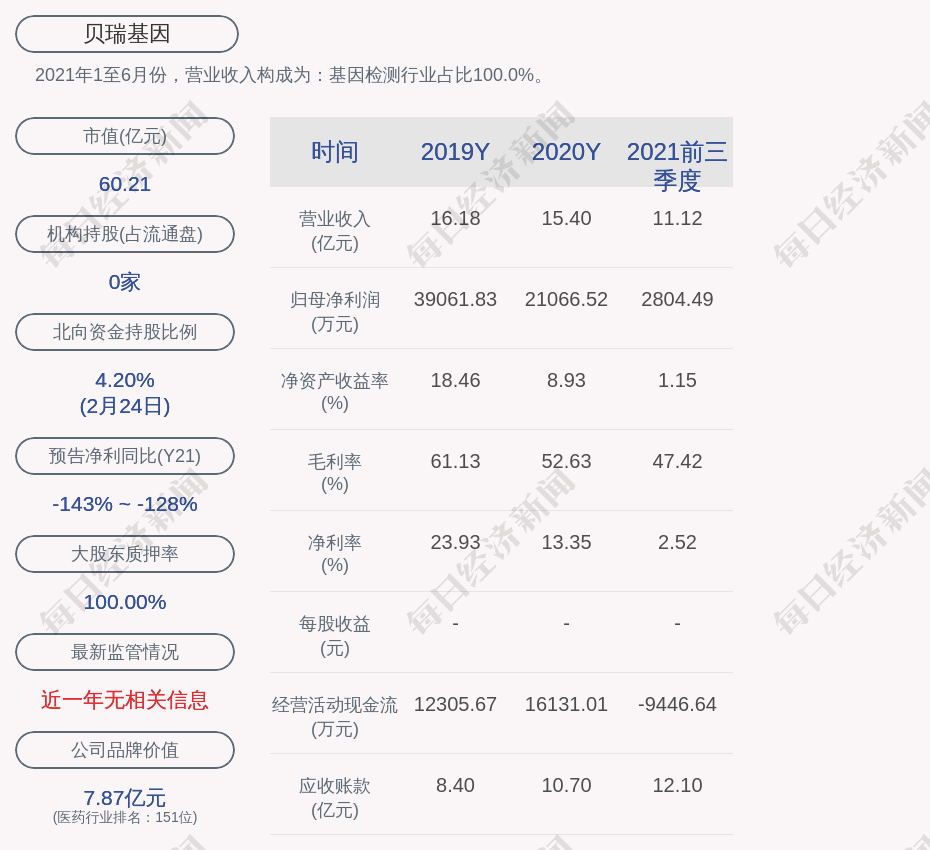Click ROE value 1.15
Screen dimensions: 930x850
[x=677, y=380]
